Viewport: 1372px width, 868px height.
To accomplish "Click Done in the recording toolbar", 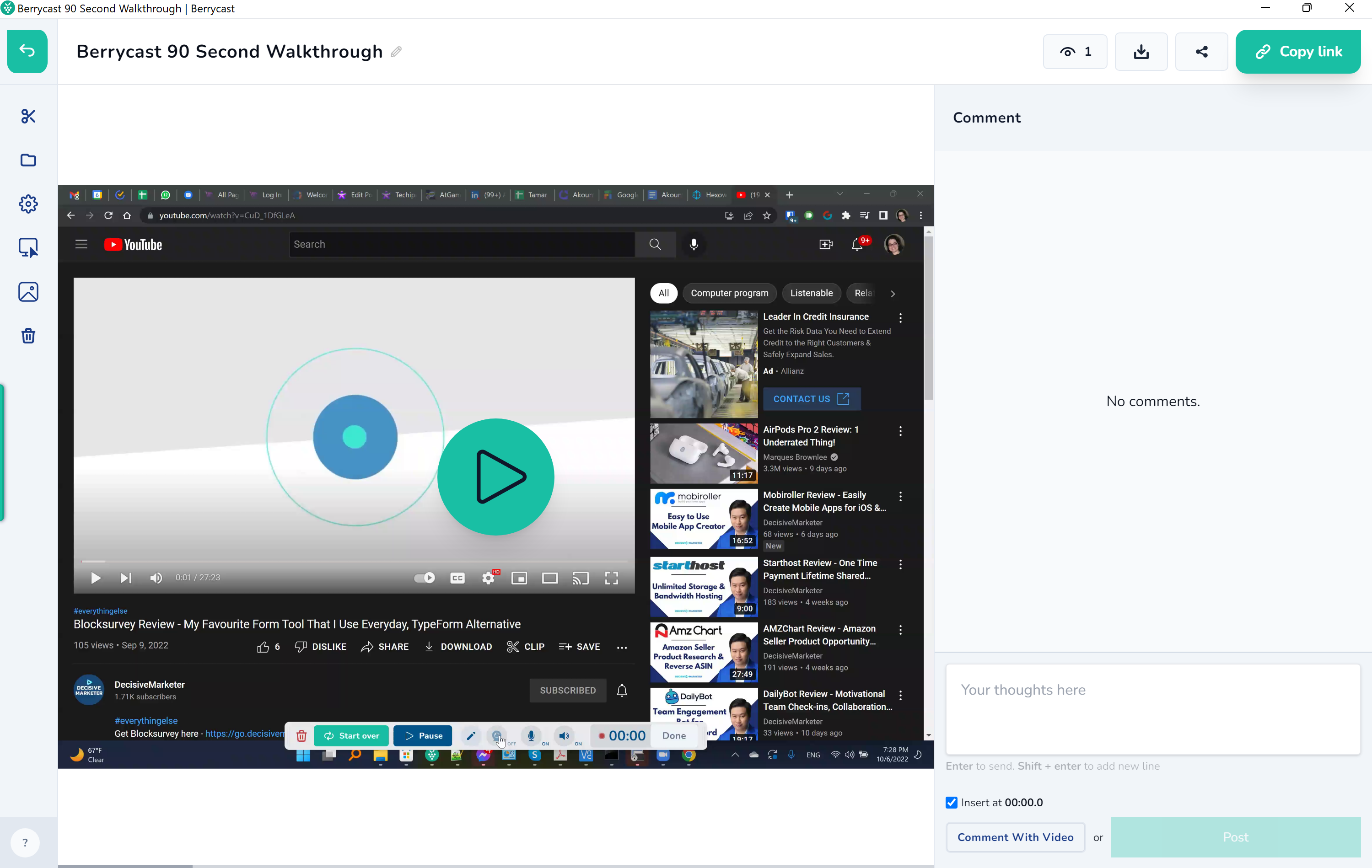I will pos(674,736).
